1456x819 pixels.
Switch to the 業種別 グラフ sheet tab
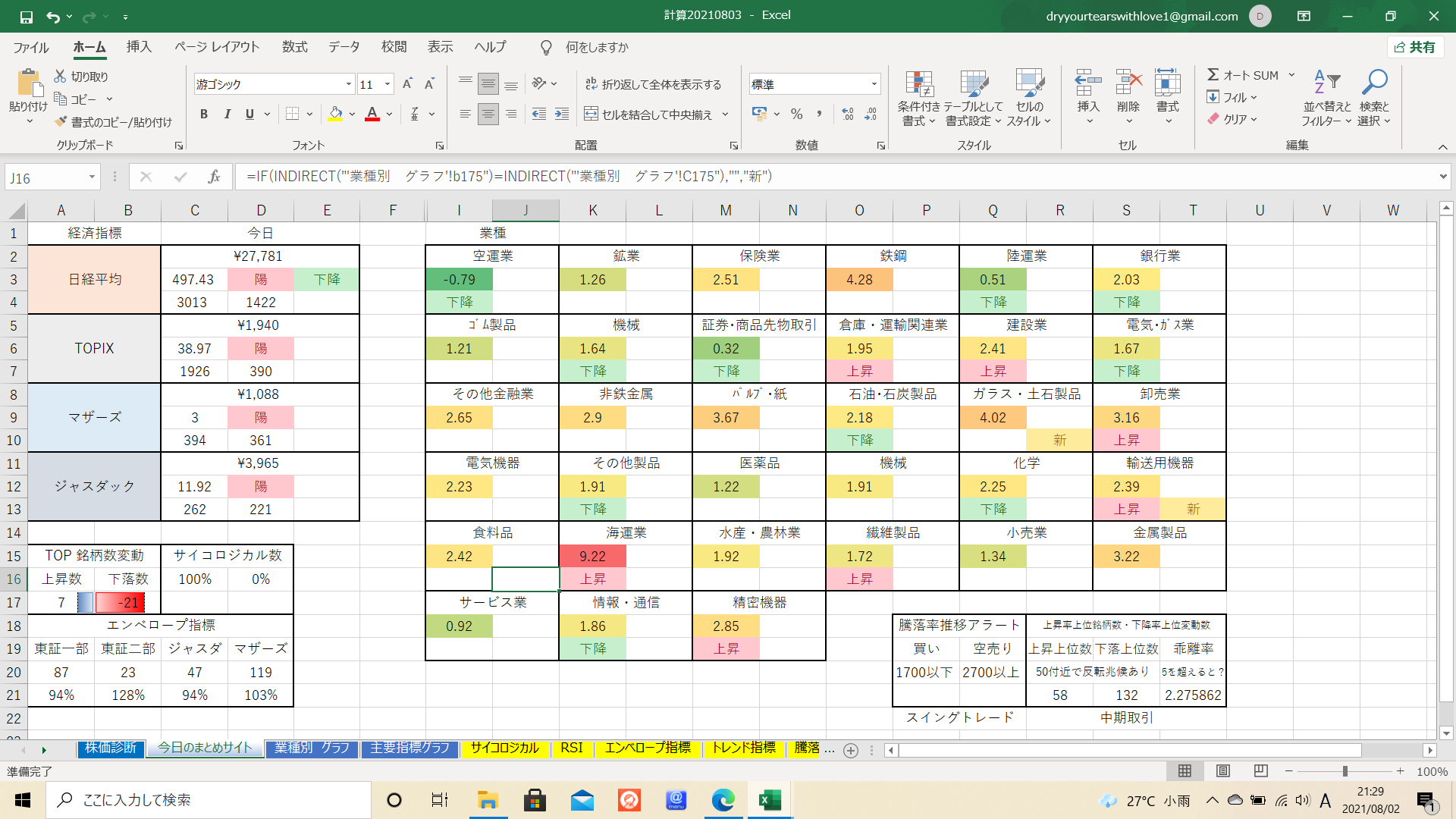coord(312,748)
